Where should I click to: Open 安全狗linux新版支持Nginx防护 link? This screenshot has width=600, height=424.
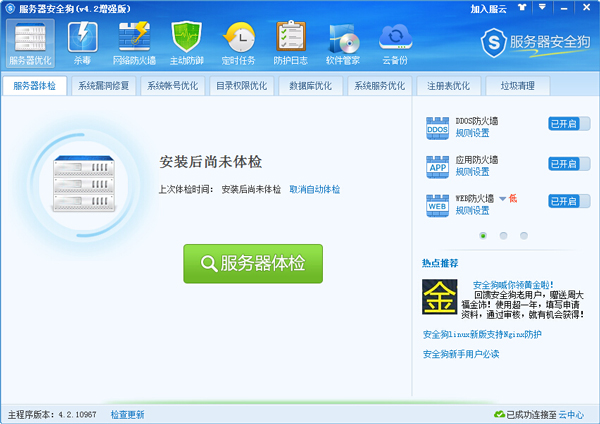point(482,334)
